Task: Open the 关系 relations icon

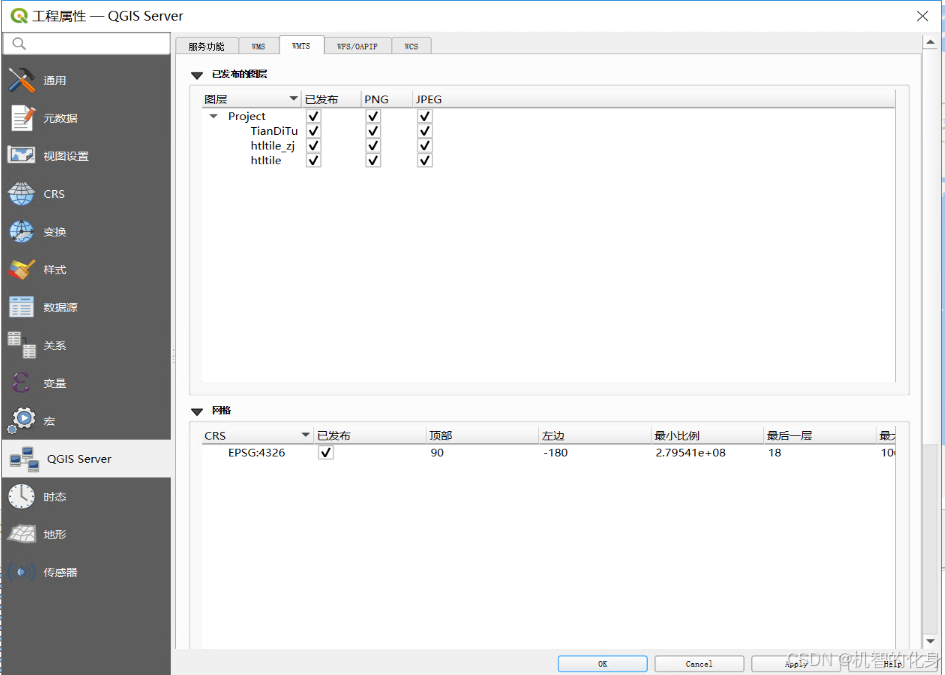Action: pos(22,345)
